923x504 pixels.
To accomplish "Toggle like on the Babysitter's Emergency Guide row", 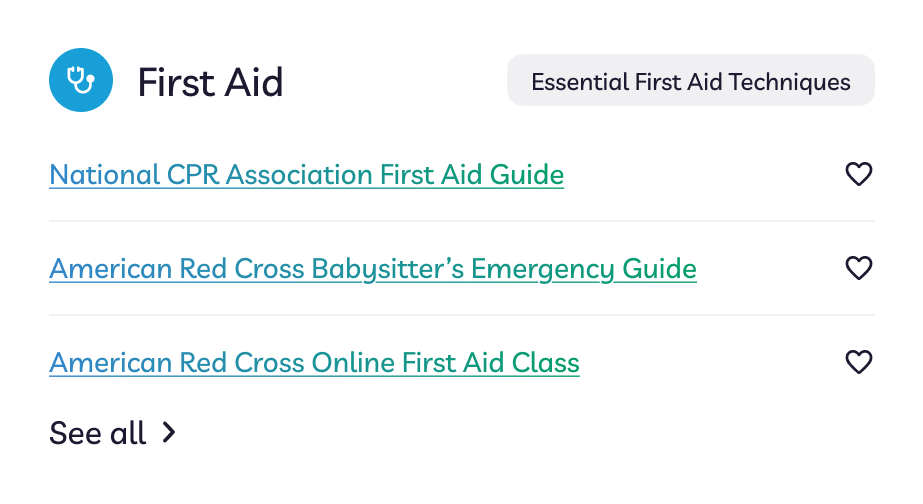I will 858,268.
